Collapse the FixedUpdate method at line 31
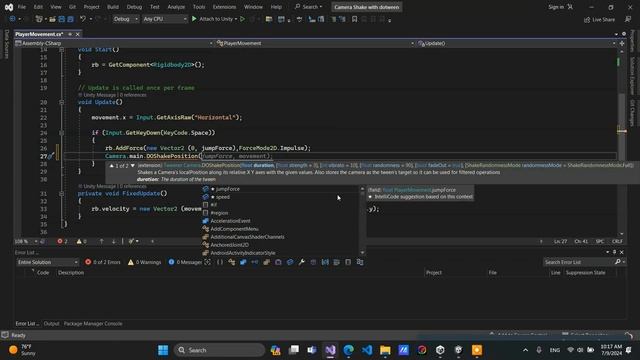Viewport: 640px width, 360px height. (62, 193)
